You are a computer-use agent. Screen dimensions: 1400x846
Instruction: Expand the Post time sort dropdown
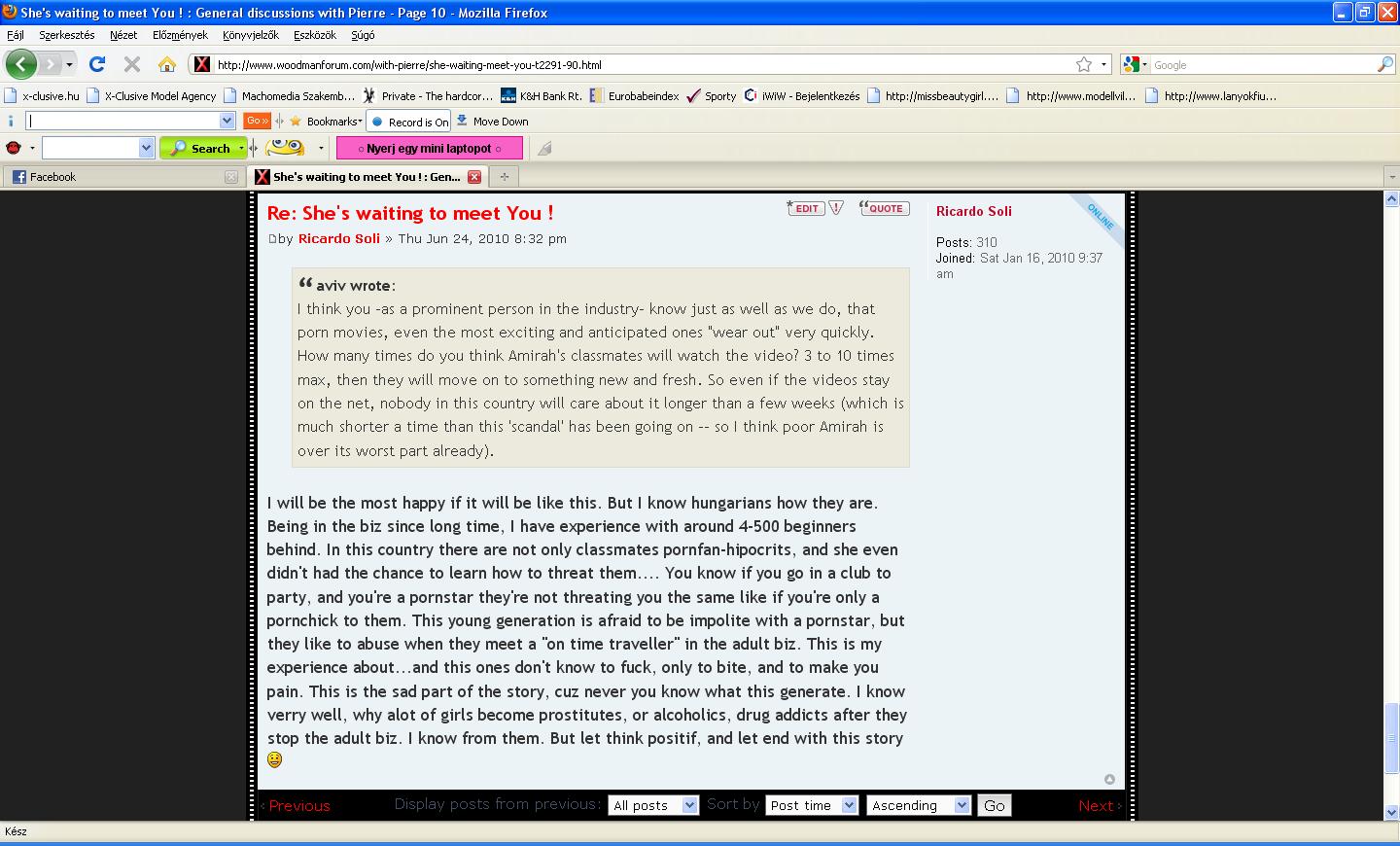(x=811, y=805)
